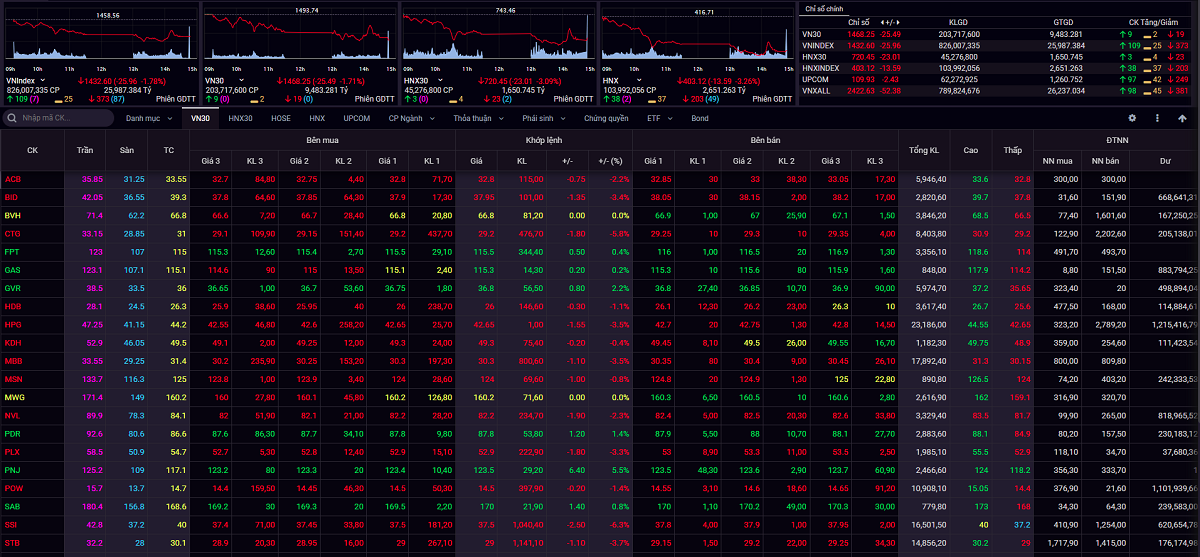Click the Tổng KL column header
Viewport: 1200px width, 557px height.
pos(923,150)
